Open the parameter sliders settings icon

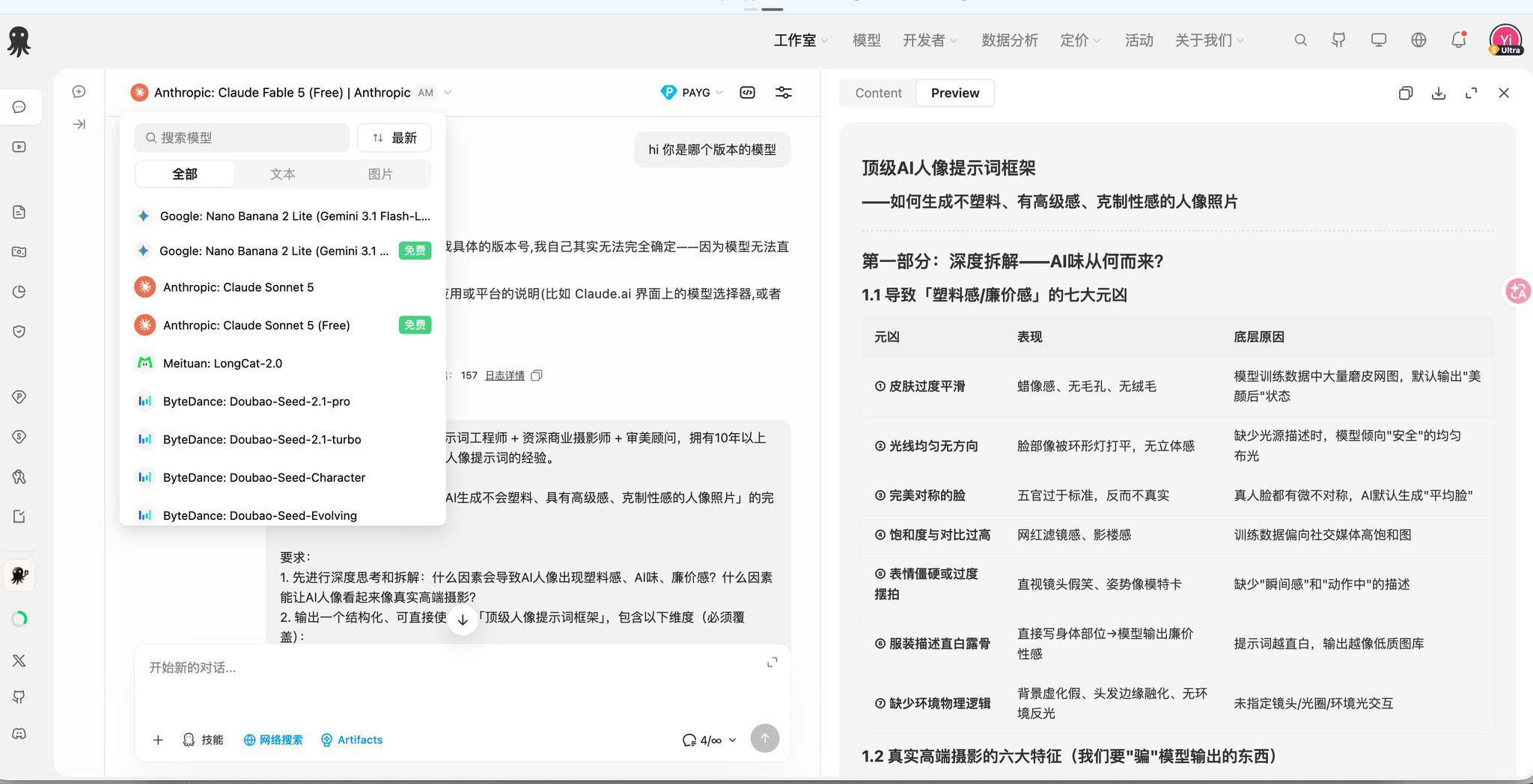(783, 93)
